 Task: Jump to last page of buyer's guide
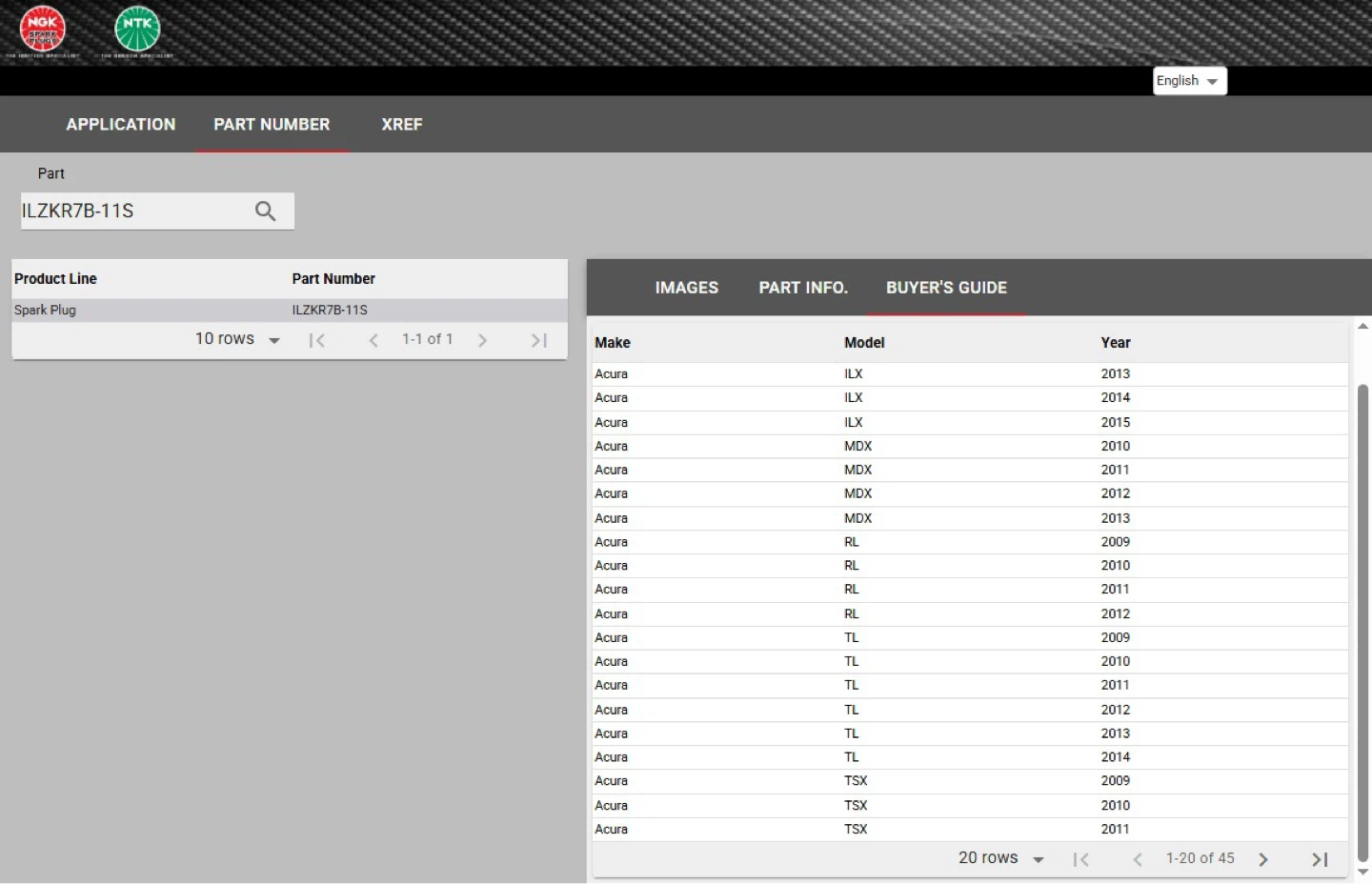tap(1321, 859)
